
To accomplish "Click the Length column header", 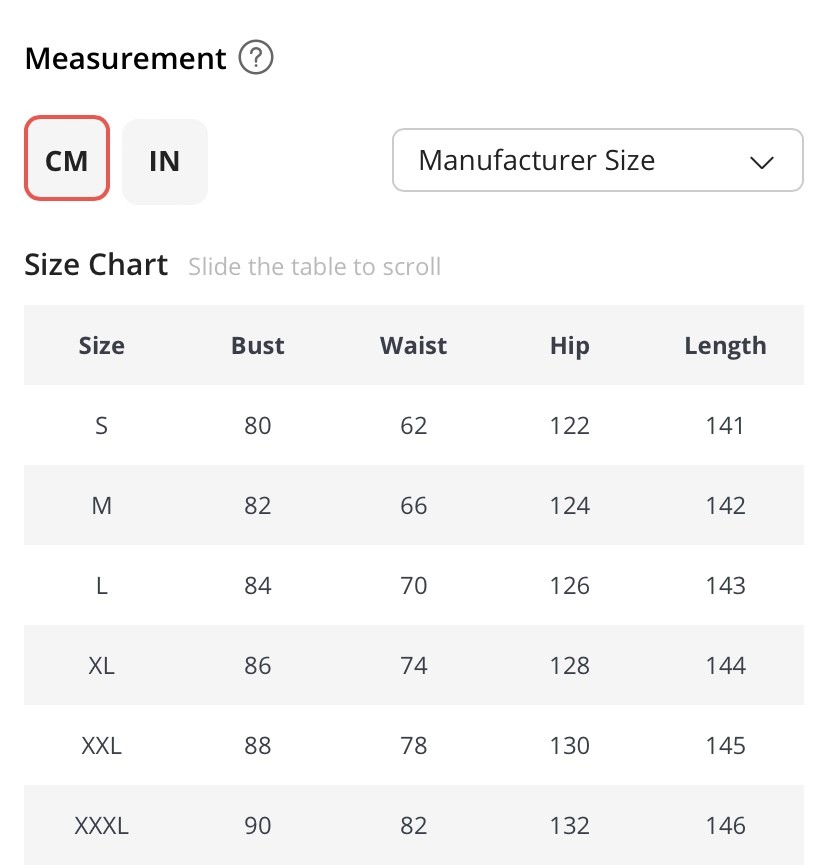I will pos(725,346).
